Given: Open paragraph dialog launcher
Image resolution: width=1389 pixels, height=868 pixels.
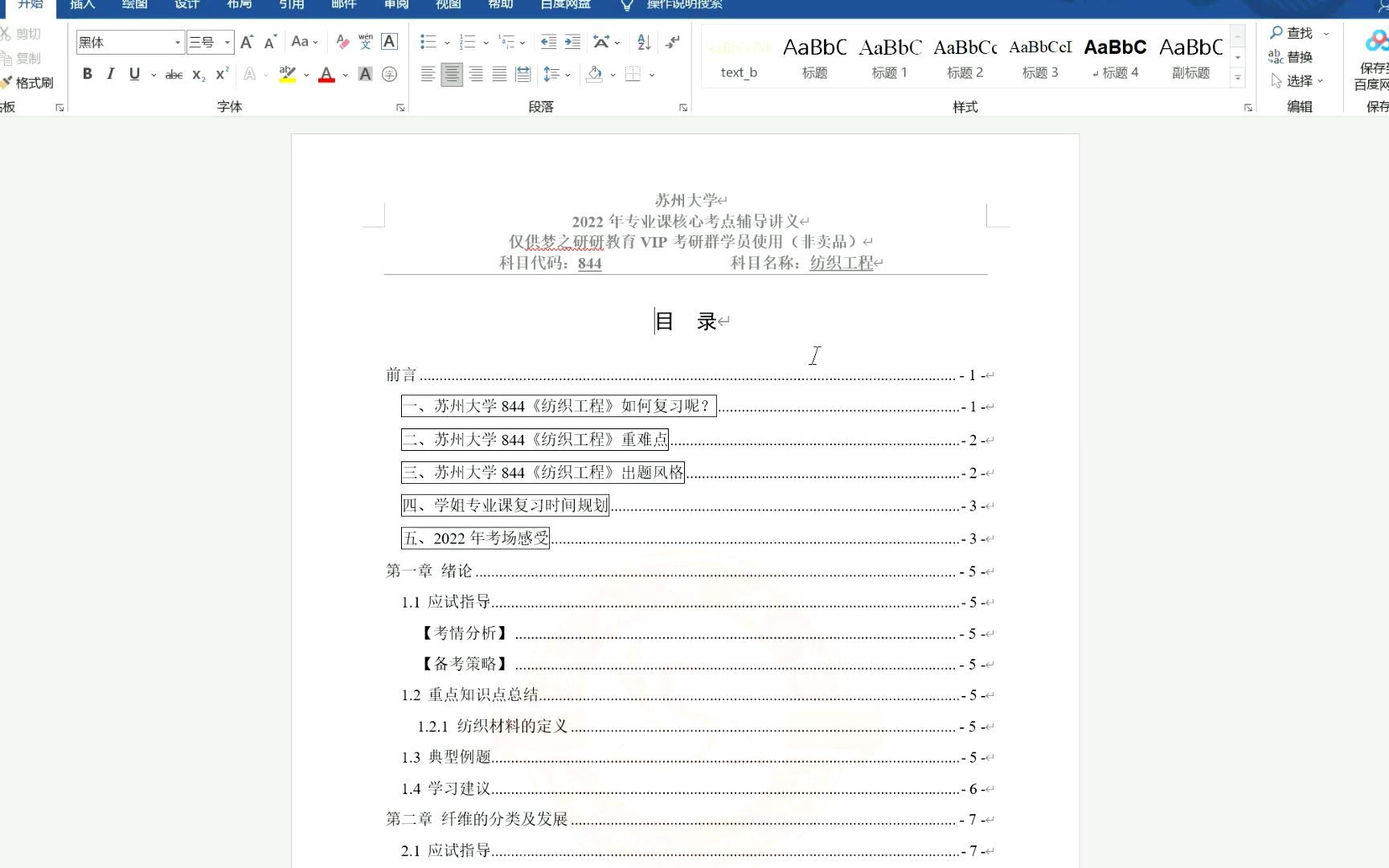Looking at the screenshot, I should point(683,107).
